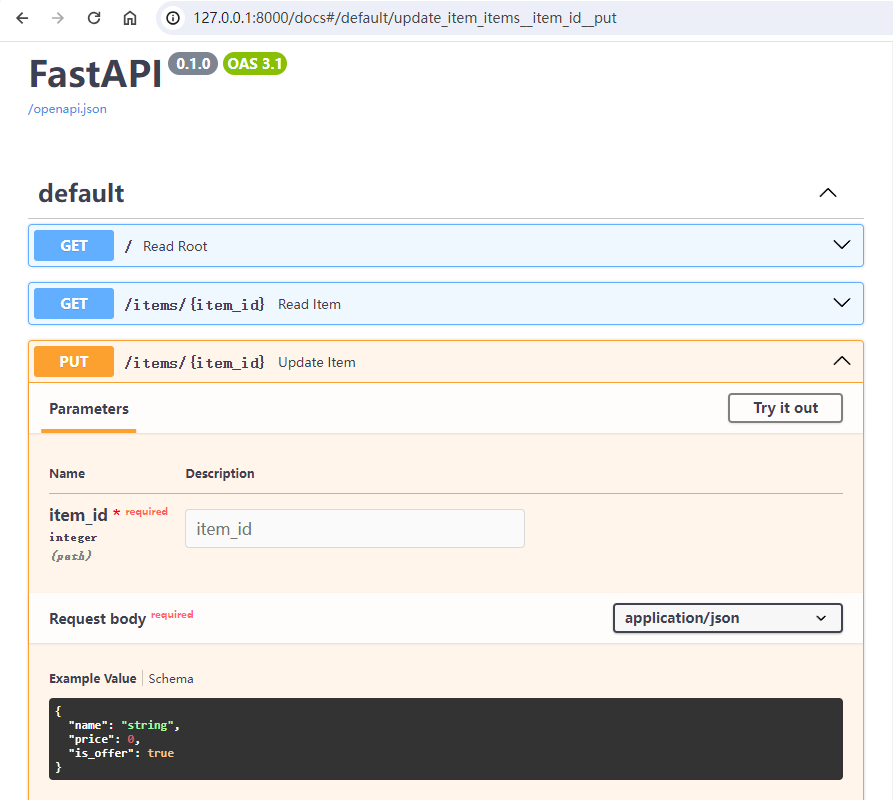Click the (path) location label
Image resolution: width=893 pixels, height=800 pixels.
71,555
